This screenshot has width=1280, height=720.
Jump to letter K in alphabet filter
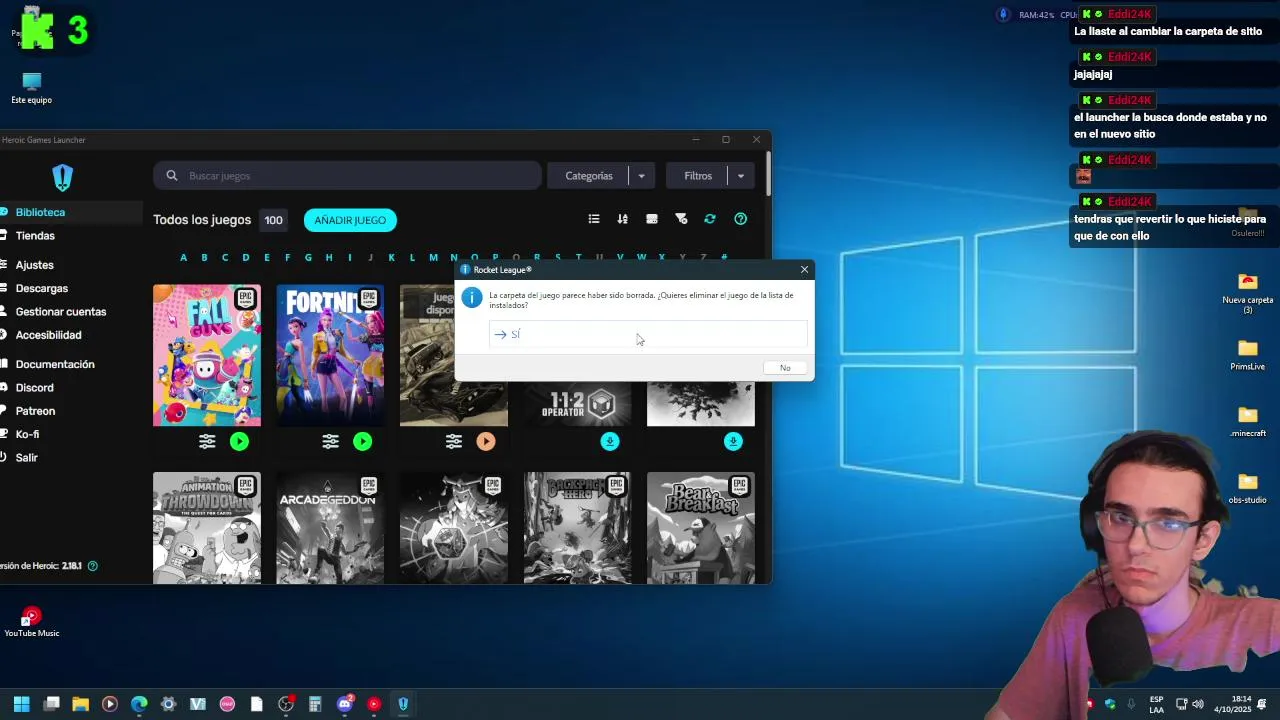point(391,258)
